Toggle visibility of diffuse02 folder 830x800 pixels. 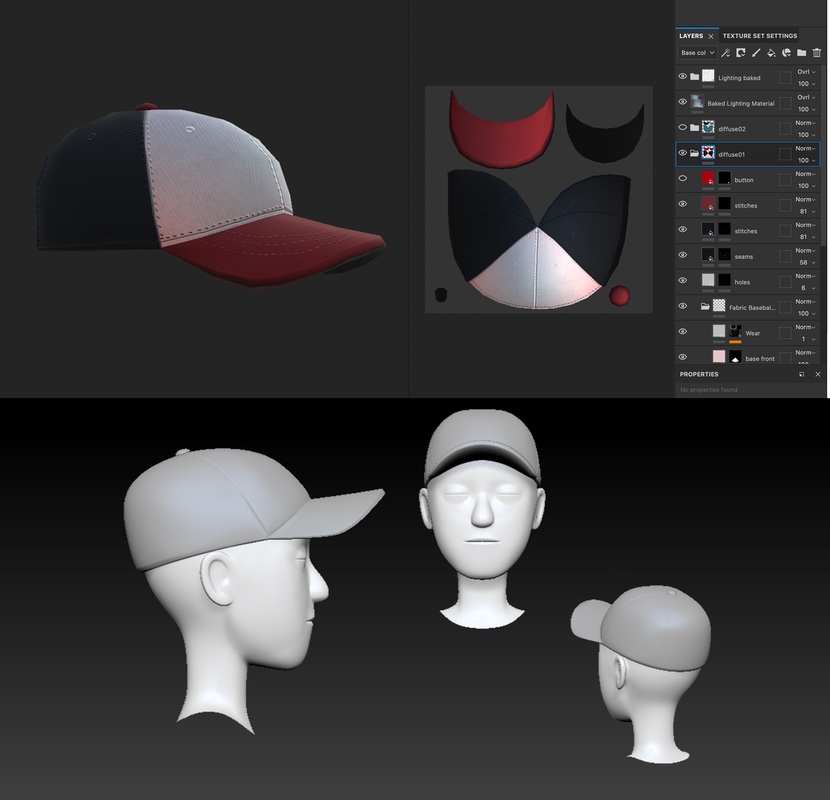683,127
